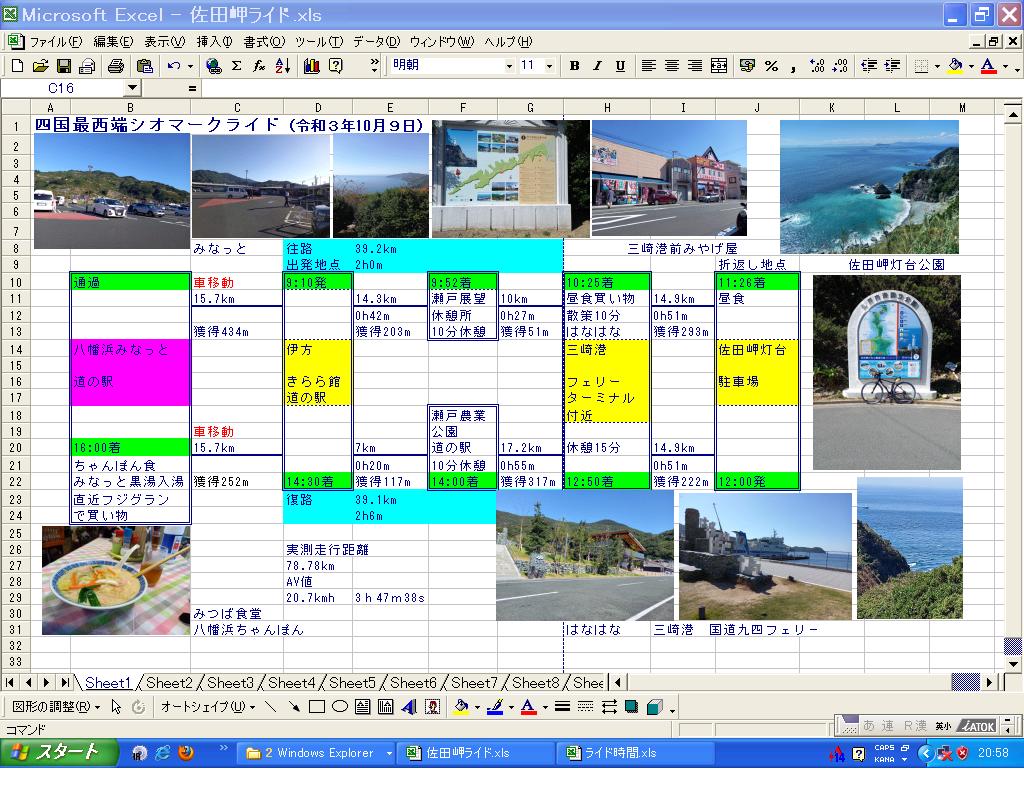Screen dimensions: 1024x800
Task: Click the Print icon
Action: [x=116, y=66]
